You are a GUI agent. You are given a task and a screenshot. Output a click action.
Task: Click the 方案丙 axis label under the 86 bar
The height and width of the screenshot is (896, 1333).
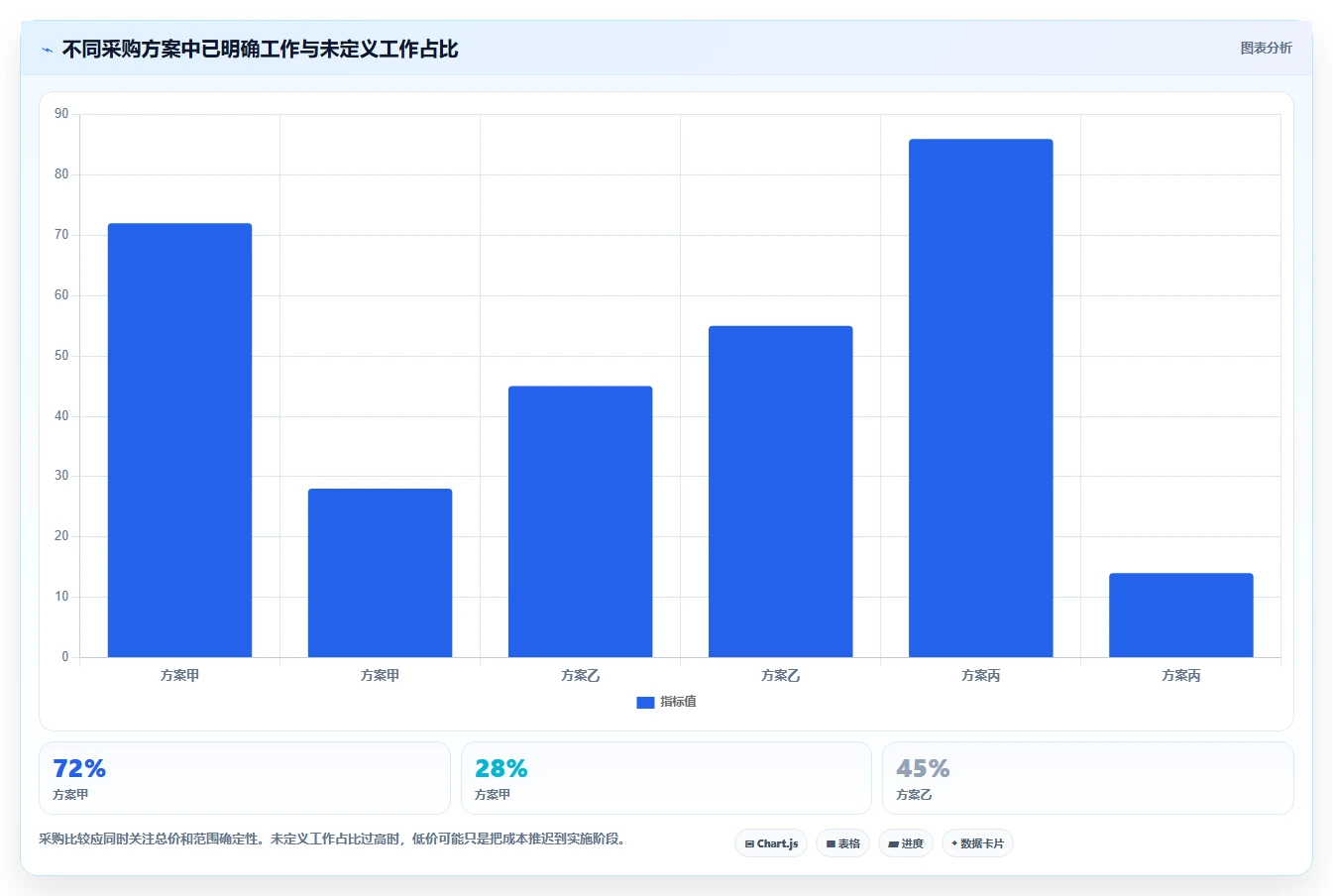pos(980,676)
